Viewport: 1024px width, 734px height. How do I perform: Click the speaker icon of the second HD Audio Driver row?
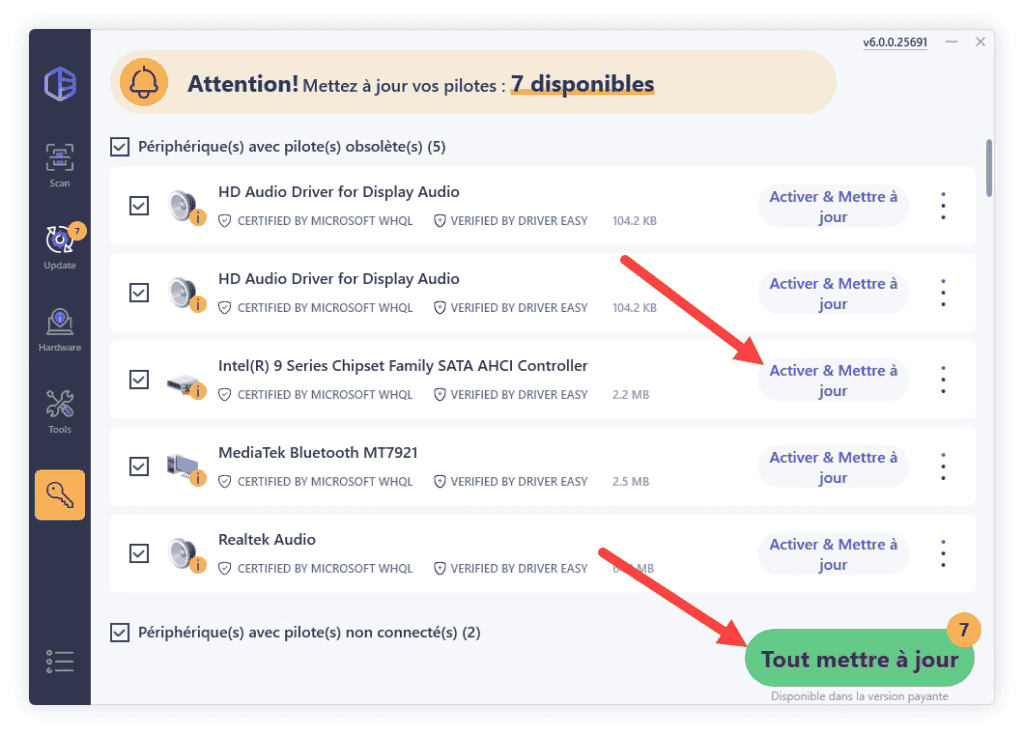[x=185, y=294]
